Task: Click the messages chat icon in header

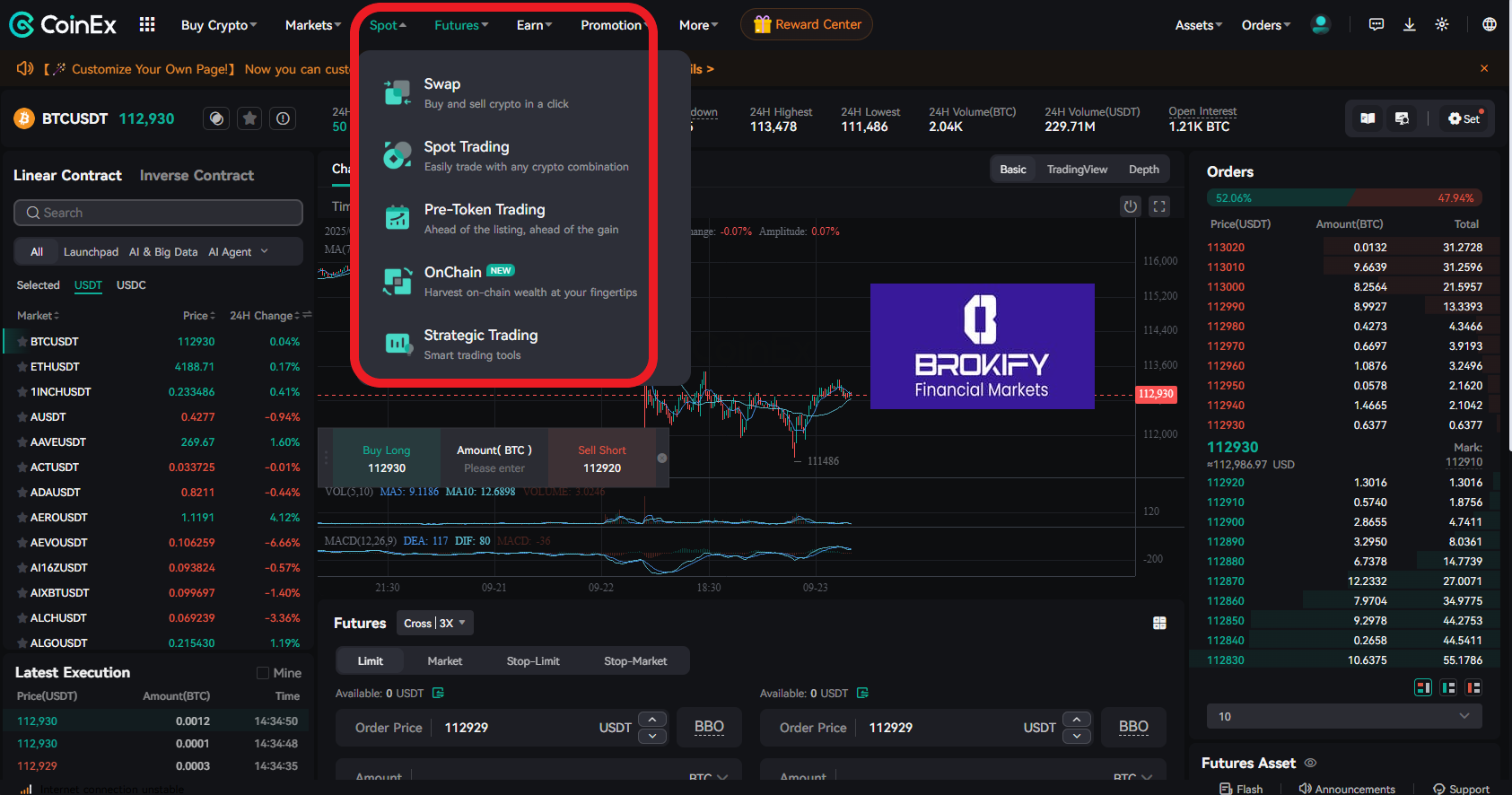Action: coord(1376,24)
